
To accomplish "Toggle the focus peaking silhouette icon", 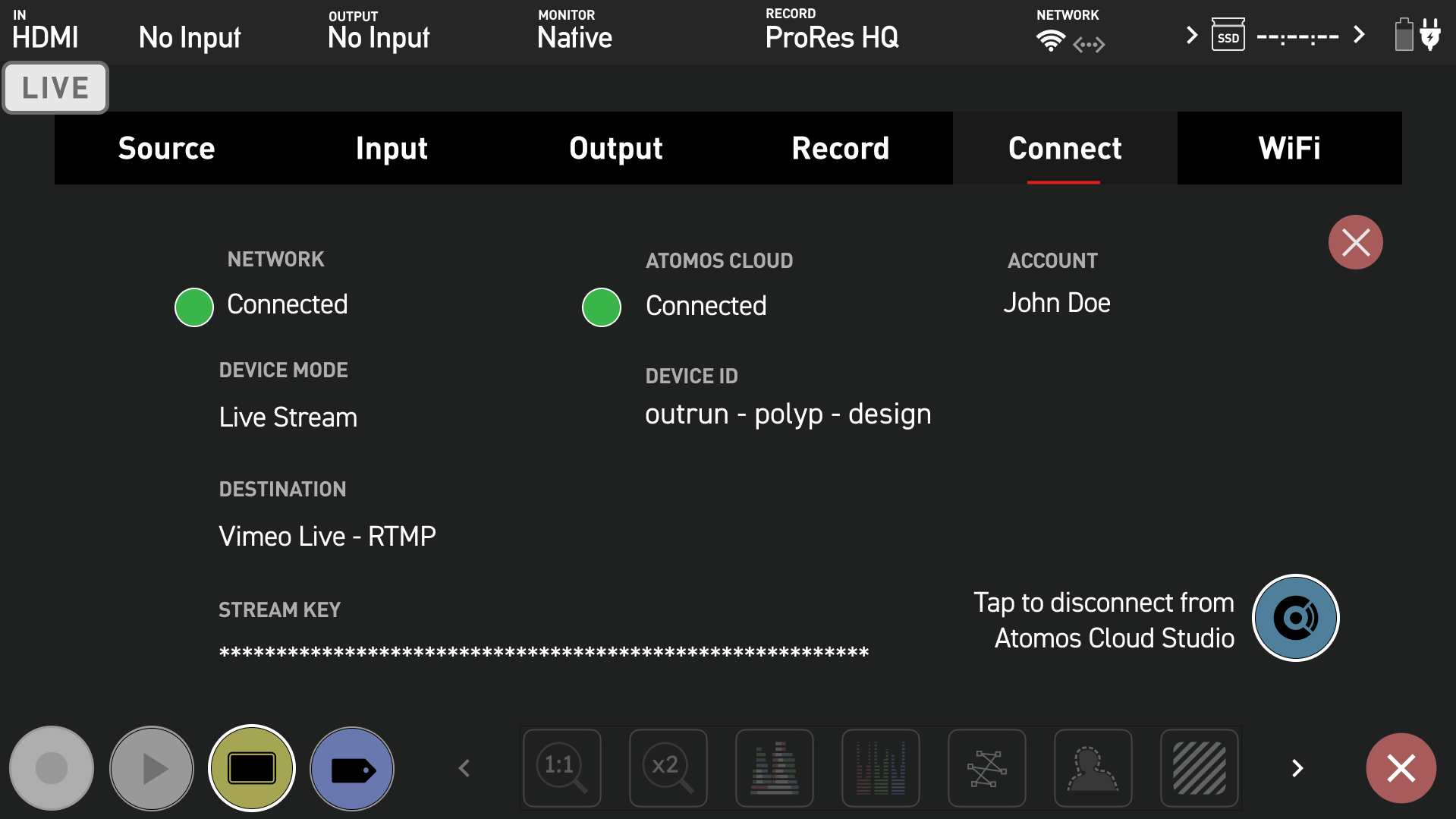I will [x=1093, y=768].
